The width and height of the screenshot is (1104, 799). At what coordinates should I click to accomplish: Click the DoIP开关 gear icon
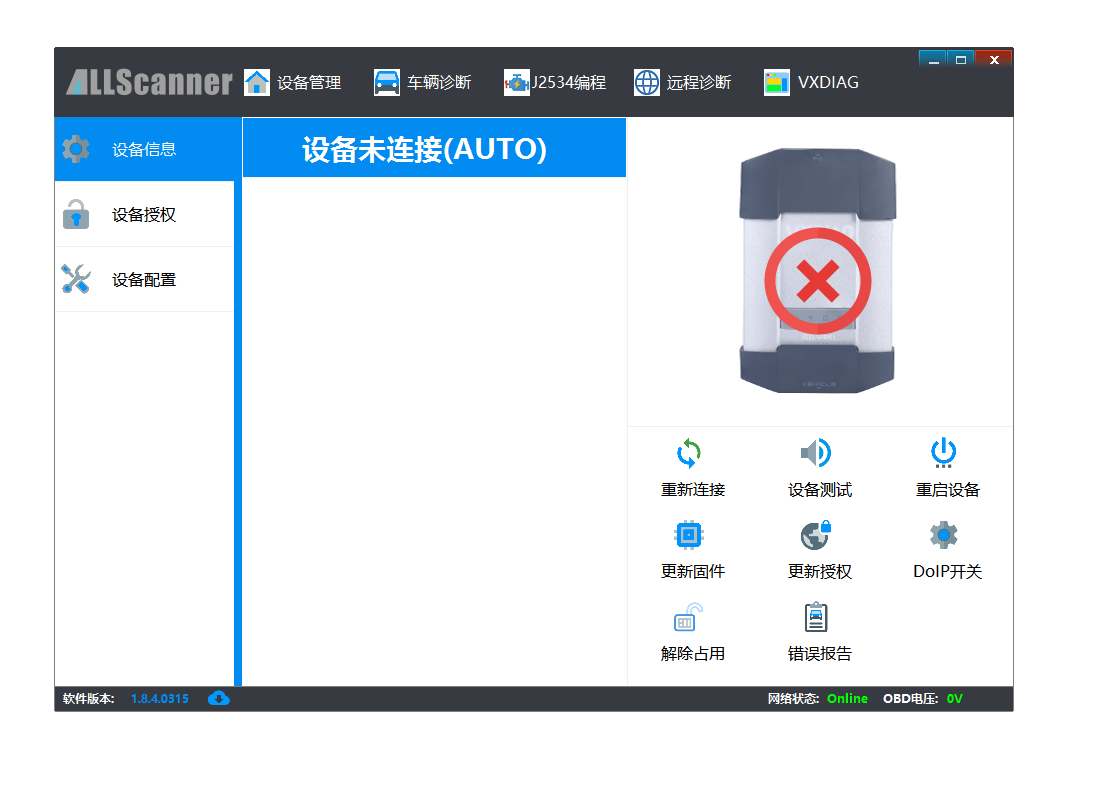click(x=943, y=535)
